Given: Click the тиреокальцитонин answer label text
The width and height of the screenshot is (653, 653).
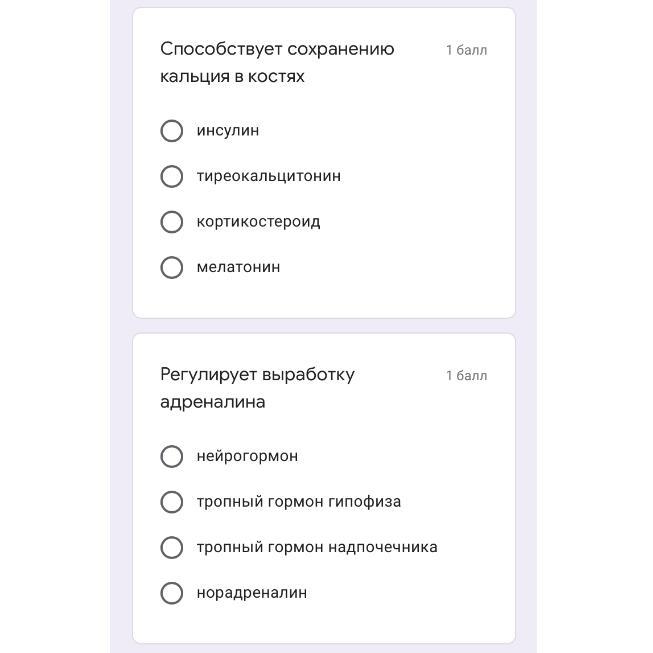Looking at the screenshot, I should pos(268,176).
